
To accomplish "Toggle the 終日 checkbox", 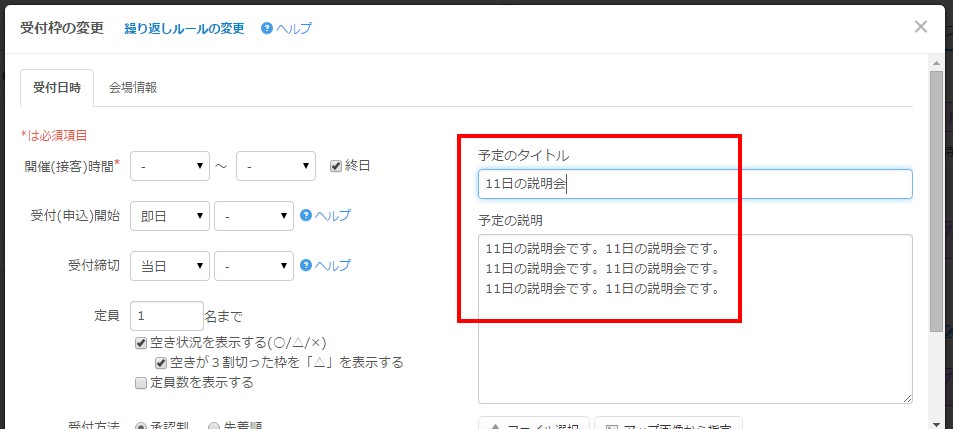I will click(335, 166).
